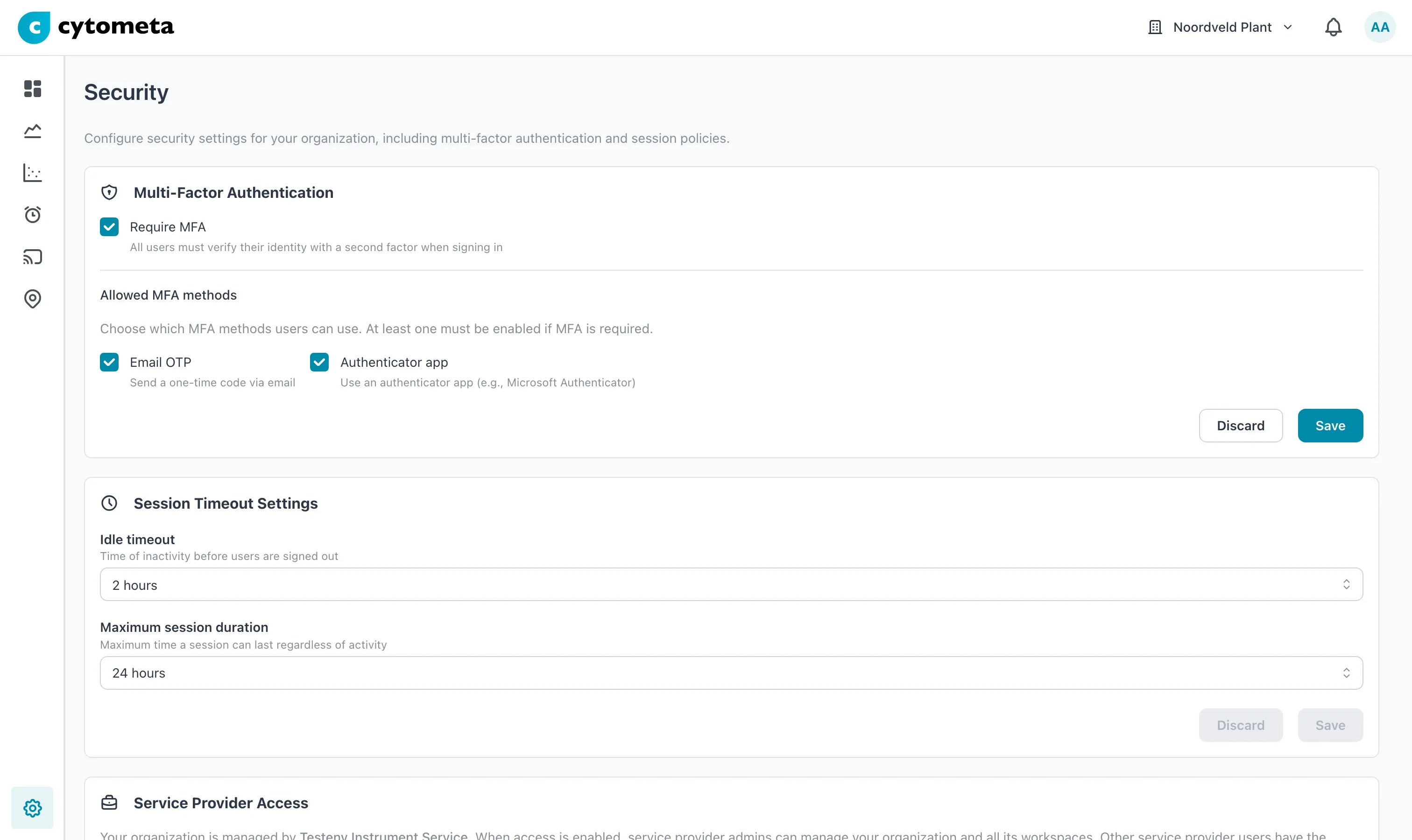Click the building icon beside Noordveld Plant
1412x840 pixels.
click(1155, 27)
